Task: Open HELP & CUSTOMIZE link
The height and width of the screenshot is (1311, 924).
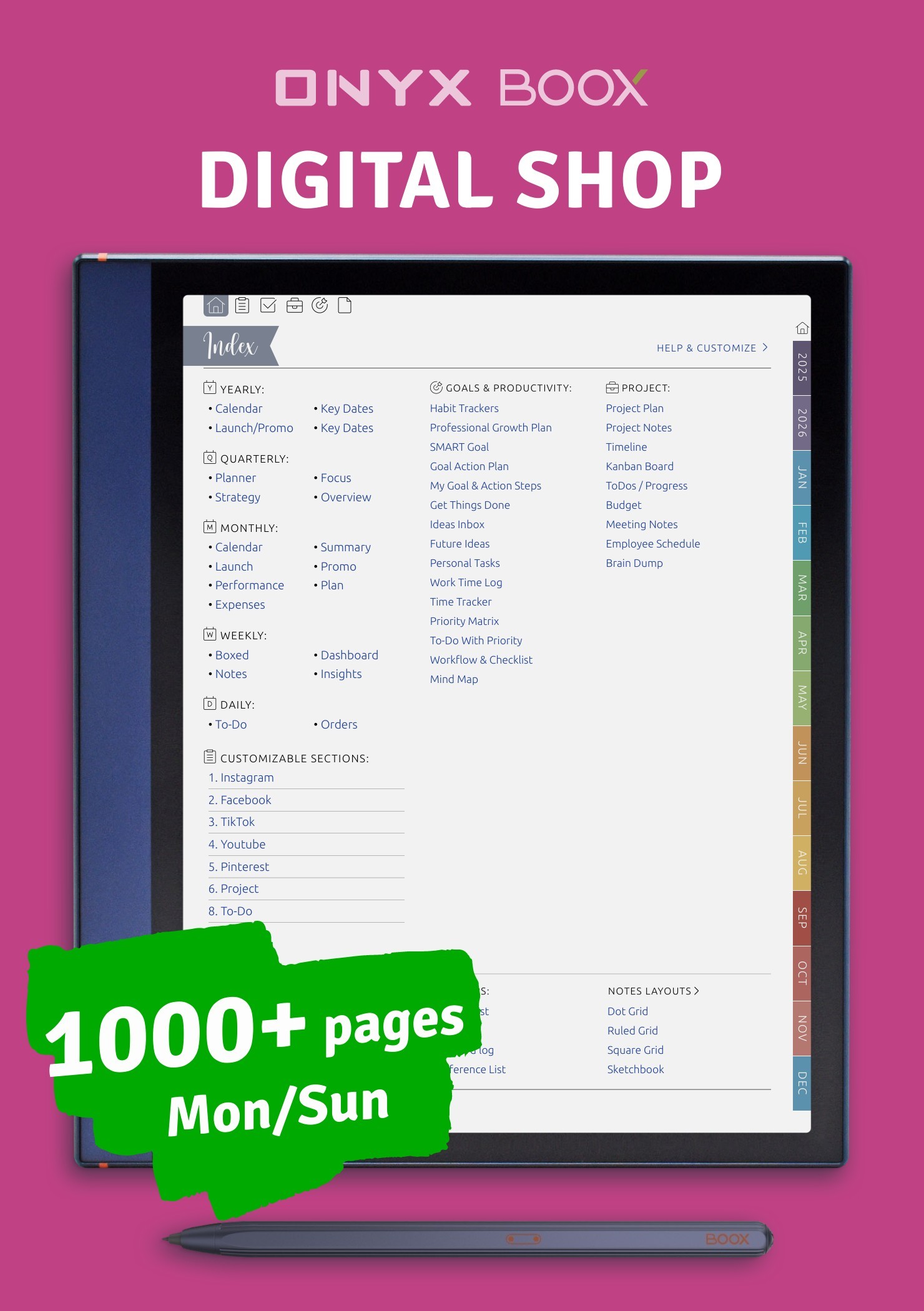Action: tap(712, 348)
